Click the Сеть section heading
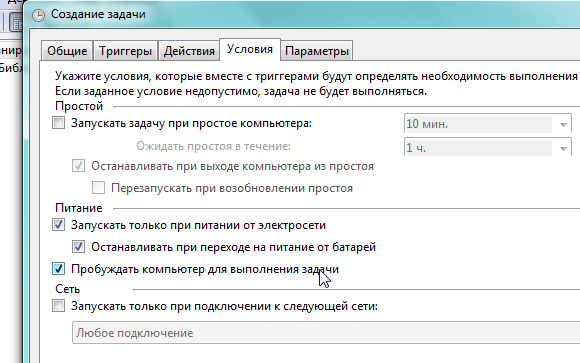The width and height of the screenshot is (580, 363). 68,289
